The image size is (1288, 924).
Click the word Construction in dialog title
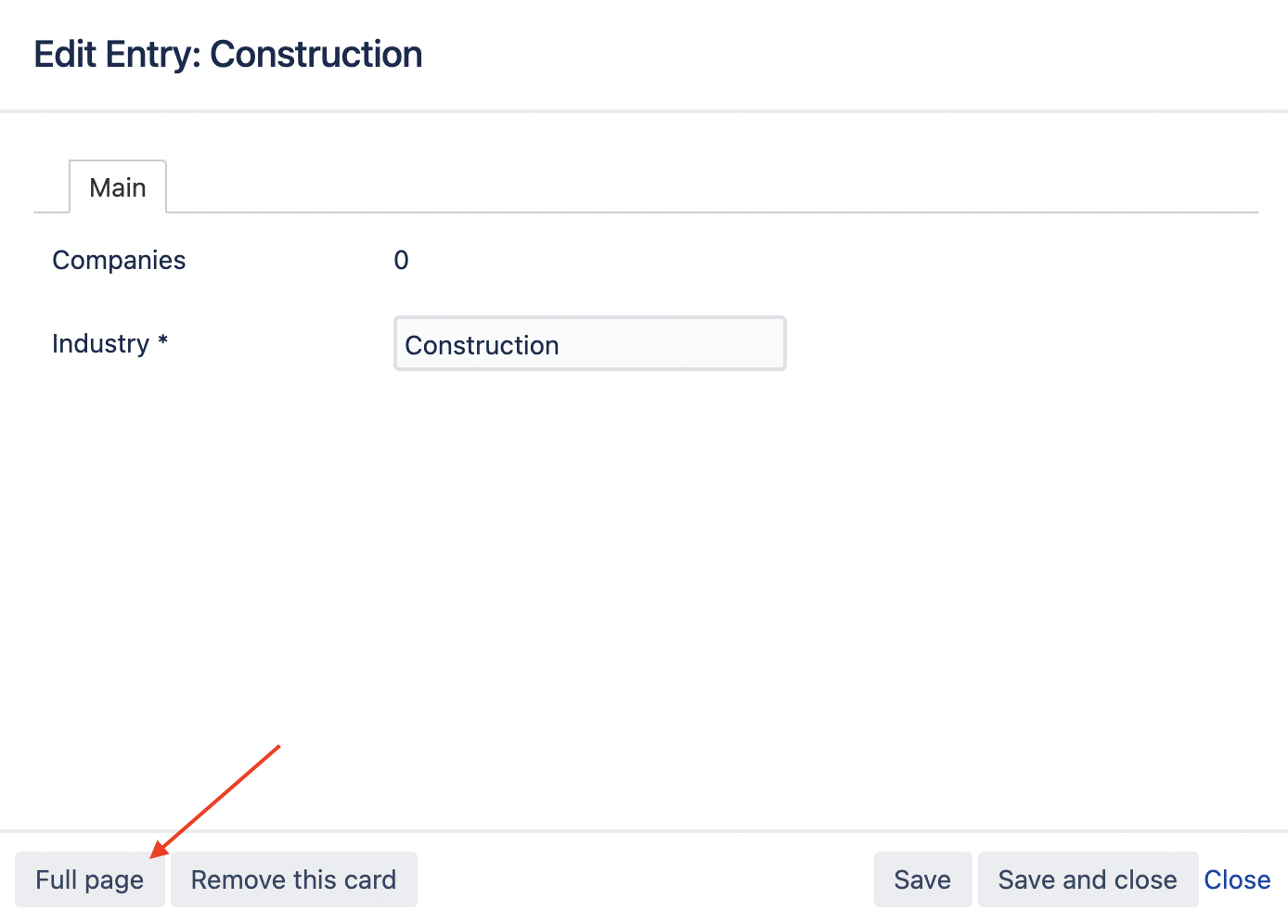tap(316, 55)
